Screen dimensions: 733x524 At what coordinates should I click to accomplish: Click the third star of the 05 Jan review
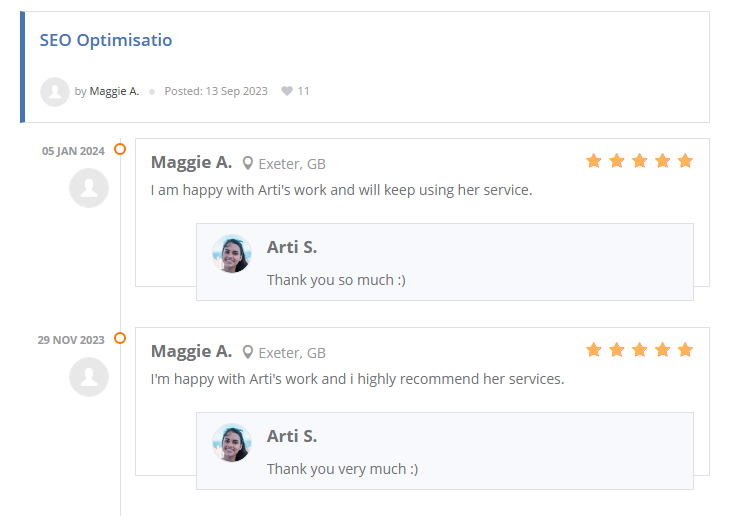pyautogui.click(x=640, y=161)
